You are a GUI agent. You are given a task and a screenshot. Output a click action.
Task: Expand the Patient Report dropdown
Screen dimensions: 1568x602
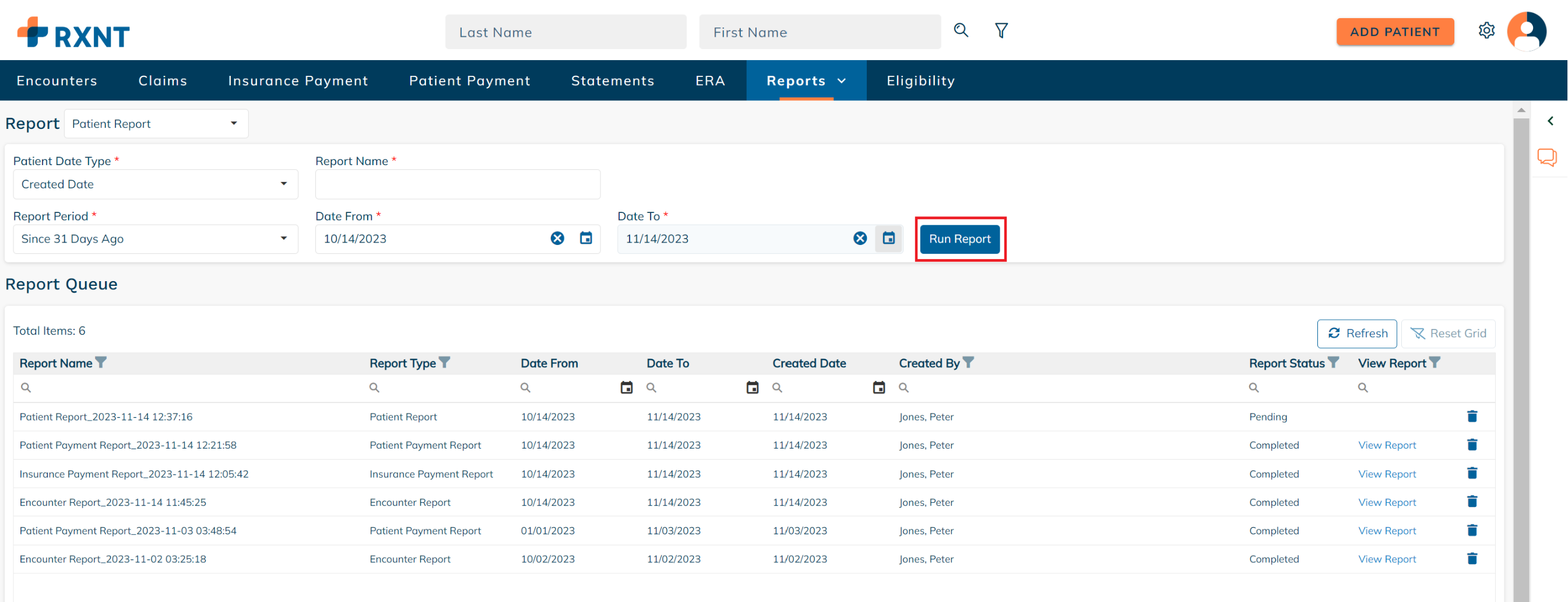point(156,124)
